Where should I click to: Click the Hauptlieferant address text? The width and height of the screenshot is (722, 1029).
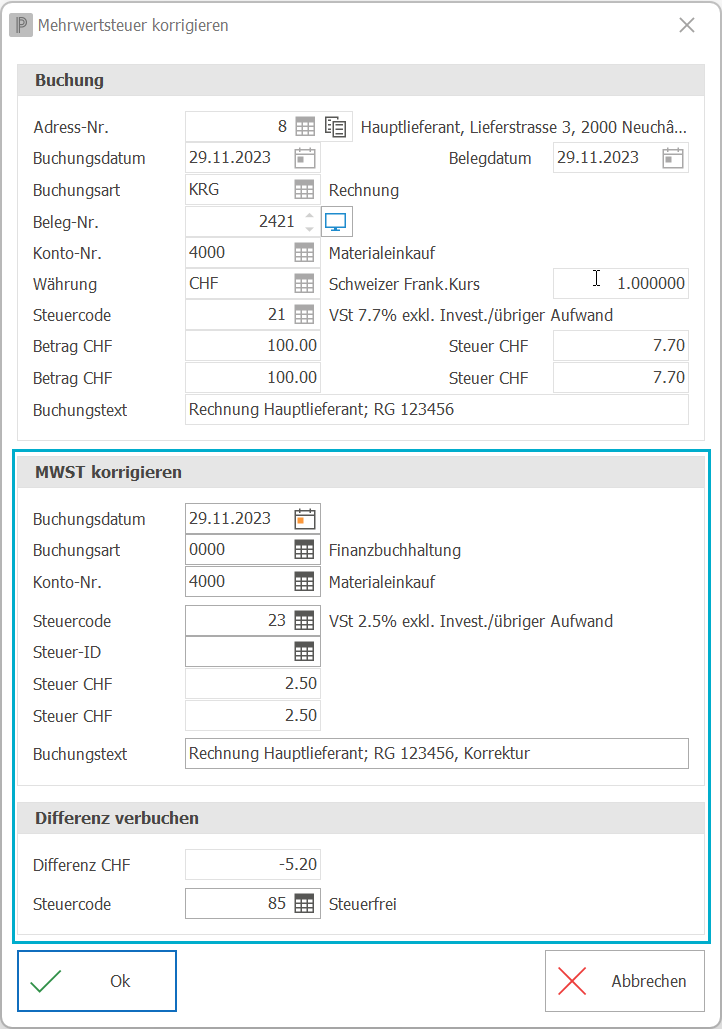[x=524, y=127]
